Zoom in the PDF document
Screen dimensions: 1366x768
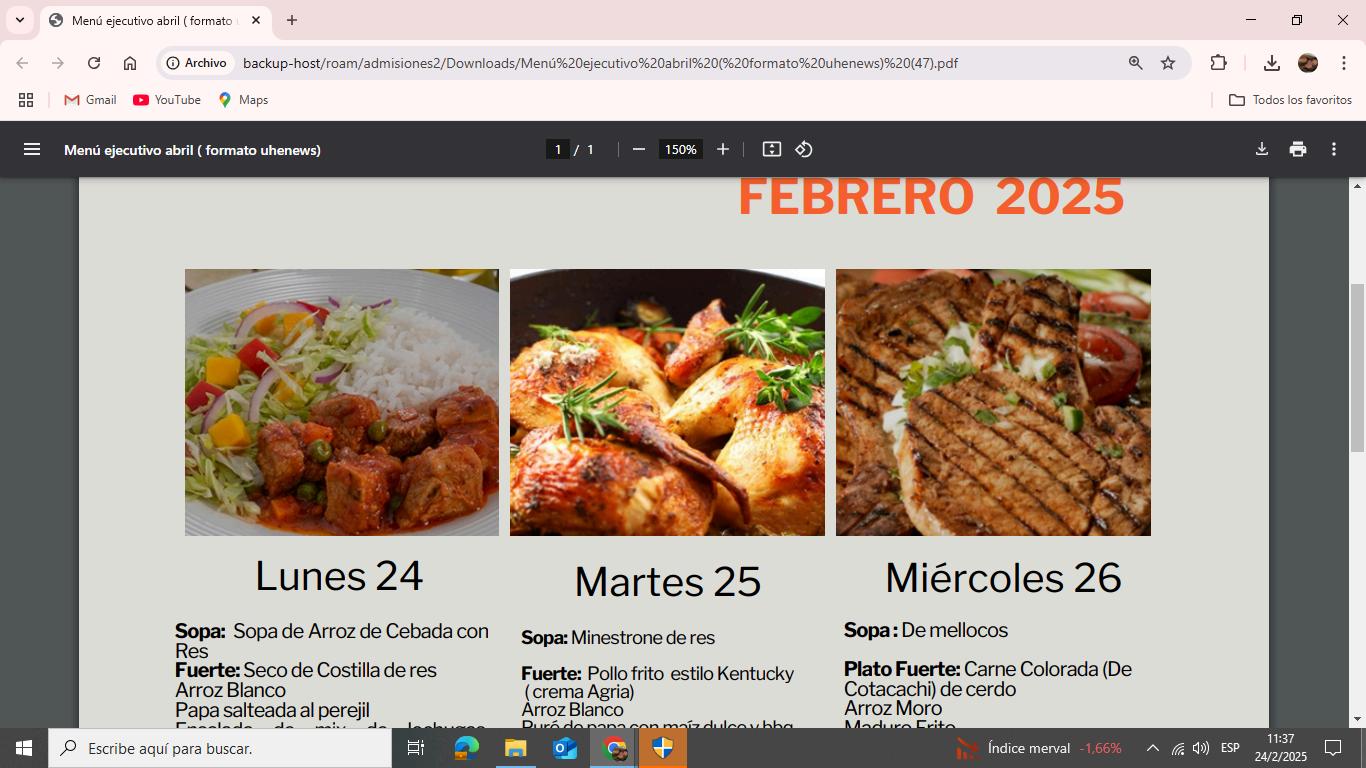723,149
